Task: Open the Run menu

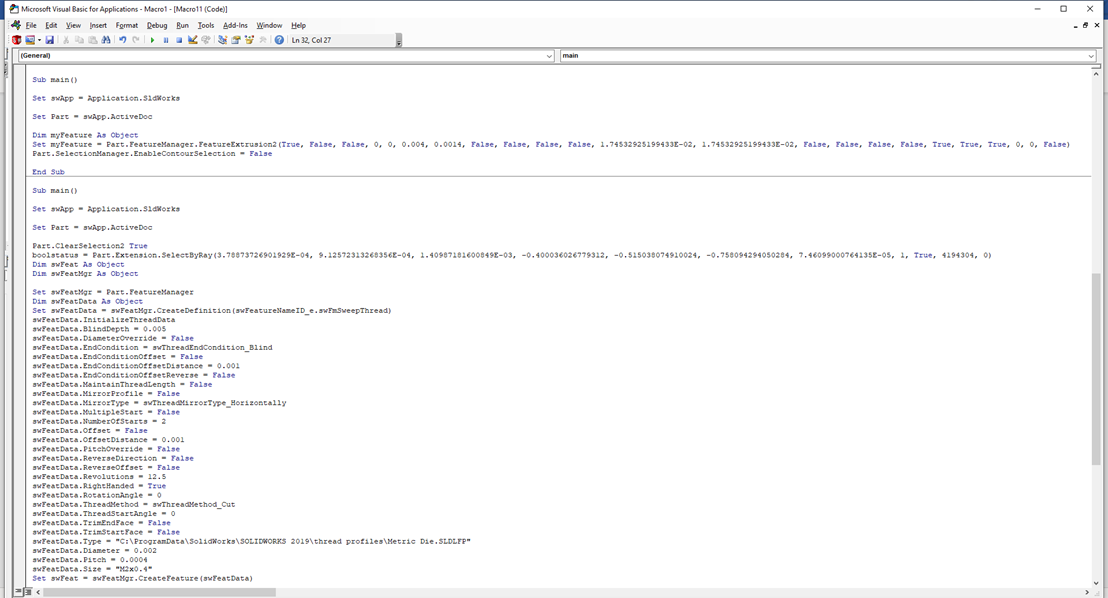Action: point(182,25)
